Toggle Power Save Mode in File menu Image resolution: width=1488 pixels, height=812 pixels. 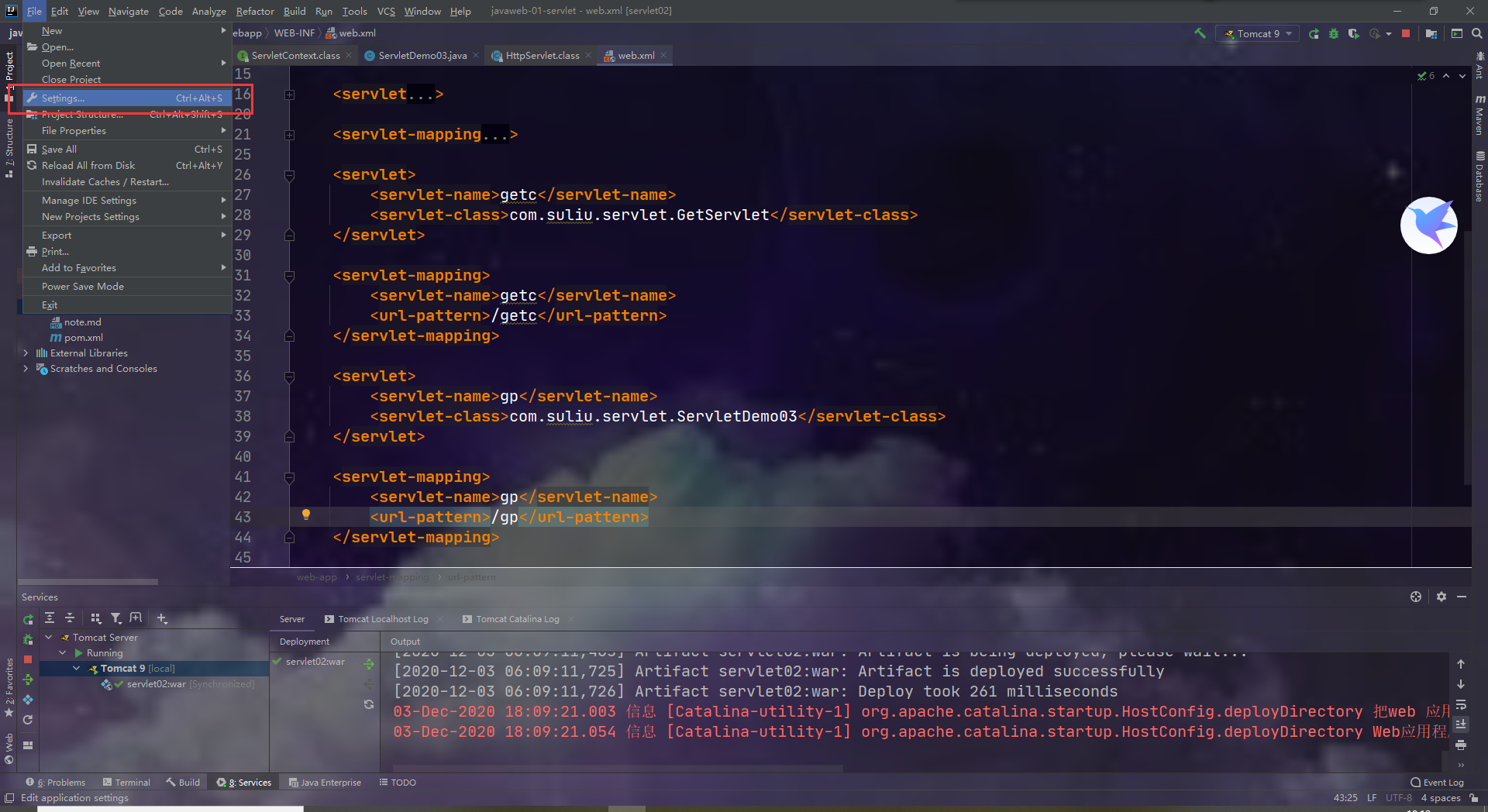click(x=128, y=287)
